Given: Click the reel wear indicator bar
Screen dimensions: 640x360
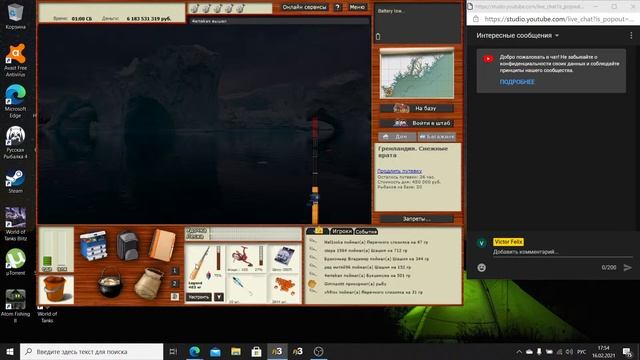Looking at the screenshot, I should pos(261,256).
